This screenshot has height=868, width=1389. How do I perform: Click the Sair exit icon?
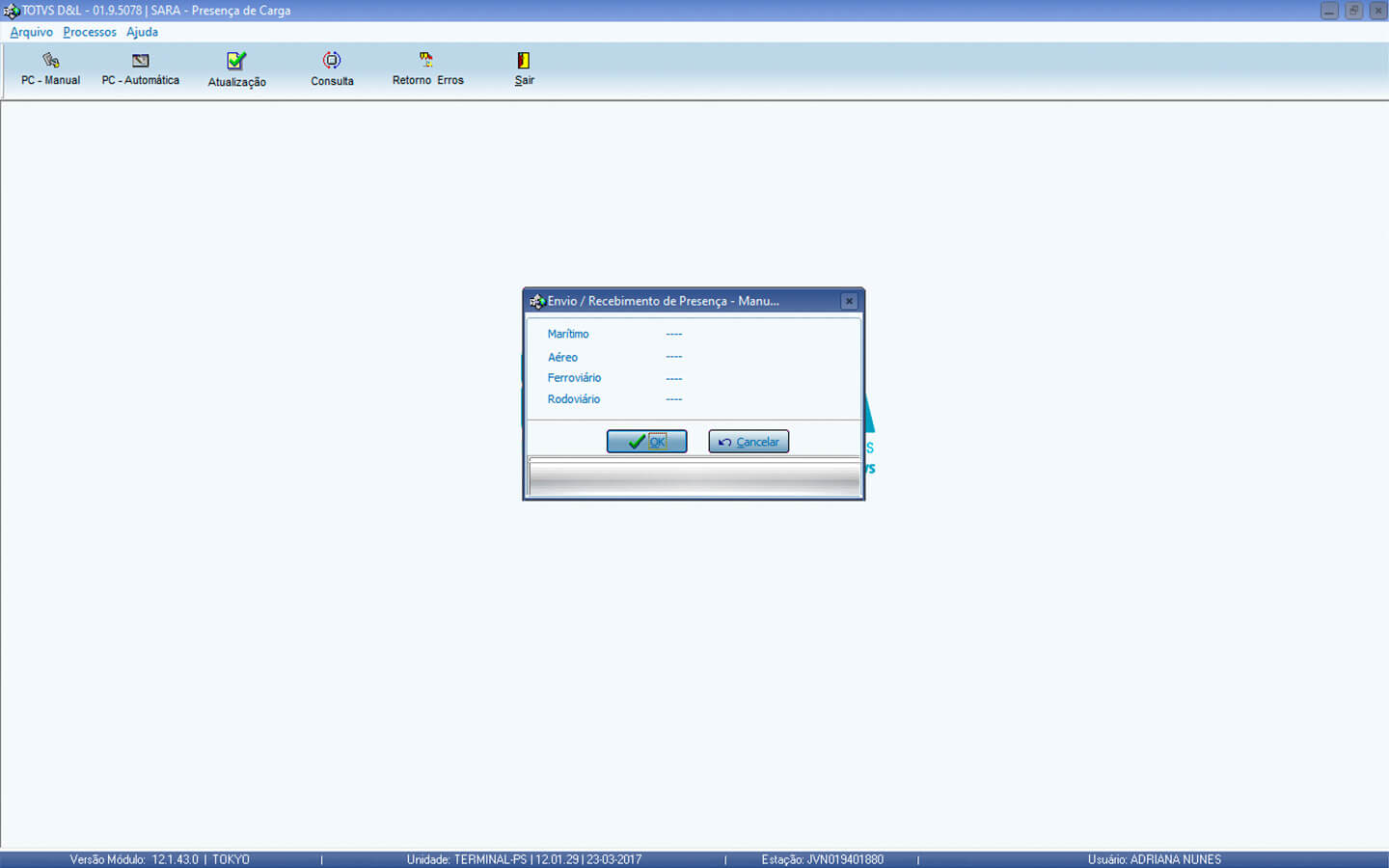click(x=524, y=61)
